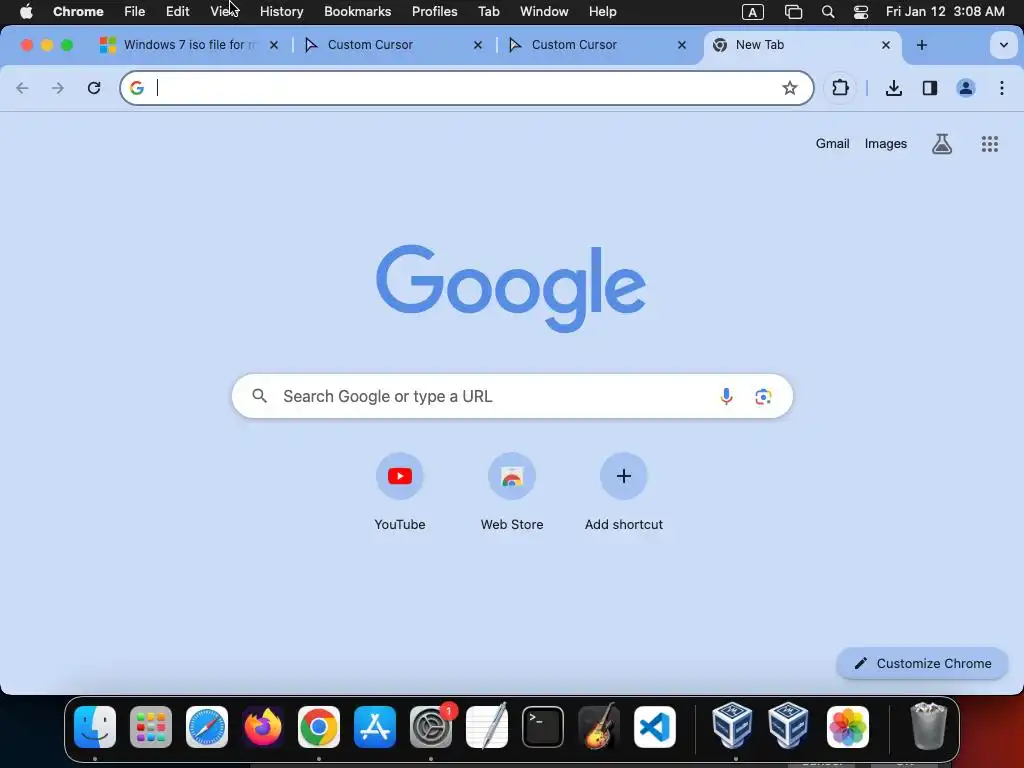Search by image with the Lens icon

coord(763,396)
